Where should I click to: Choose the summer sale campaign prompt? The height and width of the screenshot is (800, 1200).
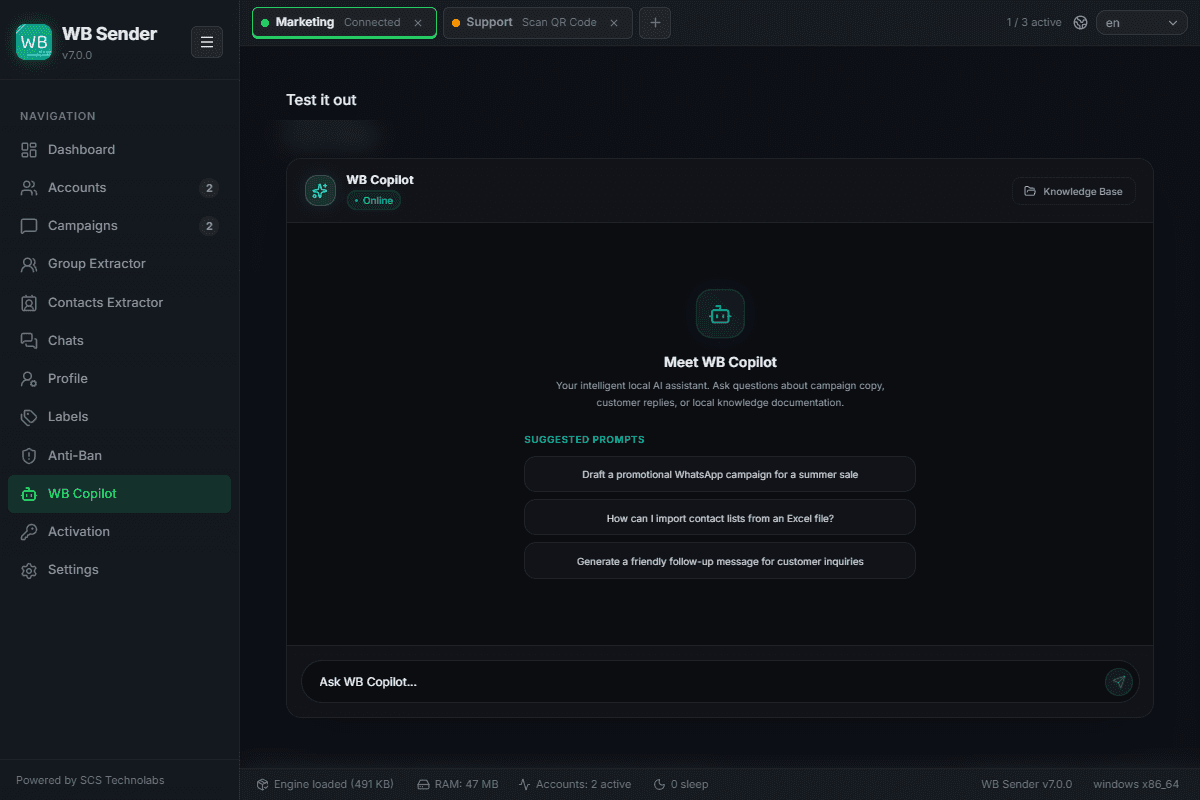pos(720,474)
